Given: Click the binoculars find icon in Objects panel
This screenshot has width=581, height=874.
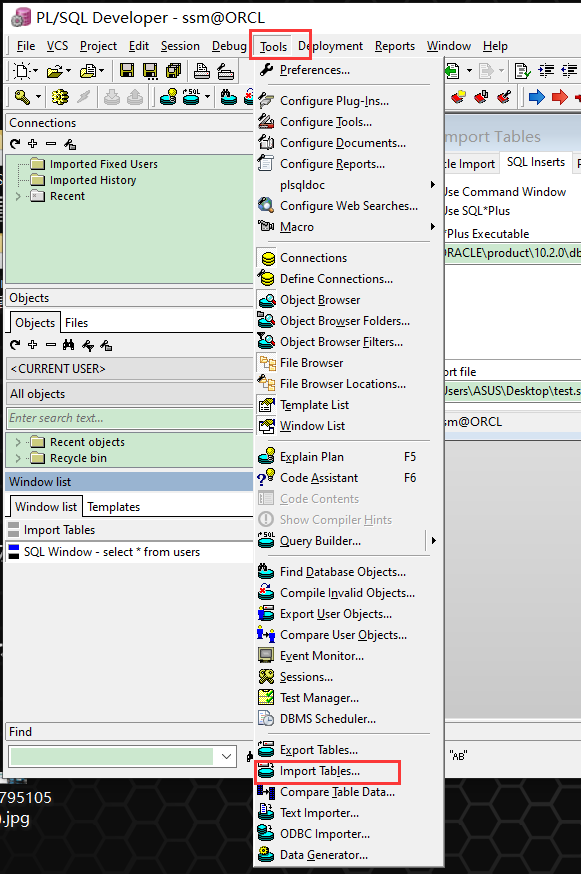Looking at the screenshot, I should [69, 345].
